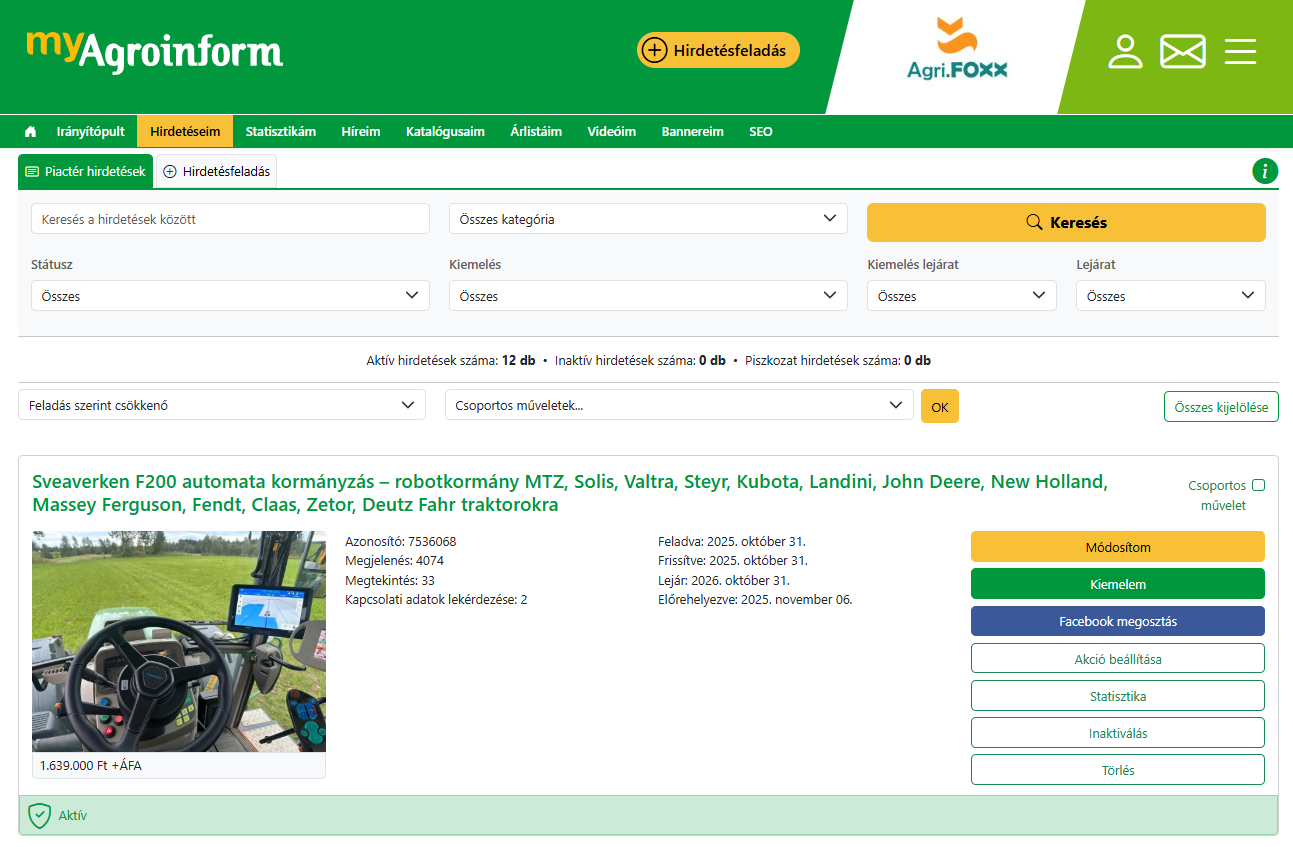Screen dimensions: 1293x847
Task: Click the Módosítom button
Action: point(1117,547)
